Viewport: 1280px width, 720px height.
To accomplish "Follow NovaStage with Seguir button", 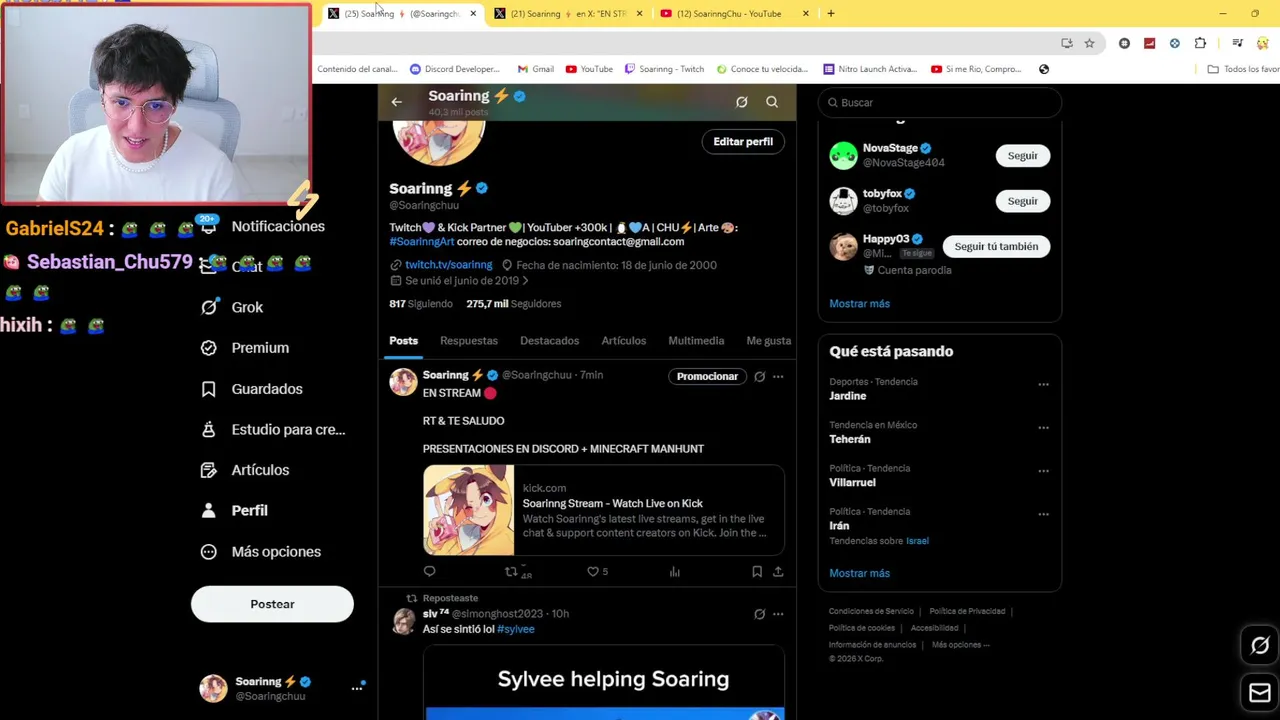I will (1022, 156).
